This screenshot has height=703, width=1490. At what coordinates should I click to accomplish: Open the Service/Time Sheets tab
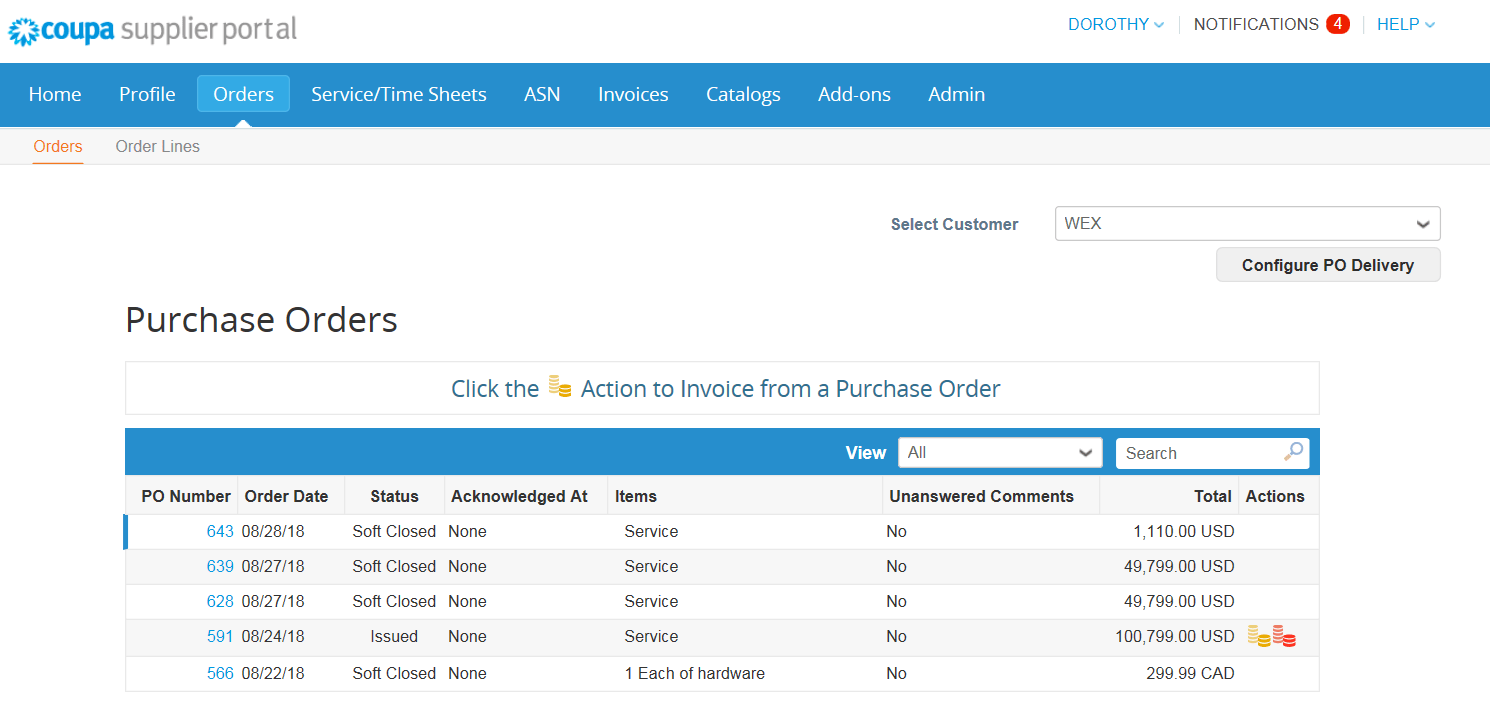[399, 94]
